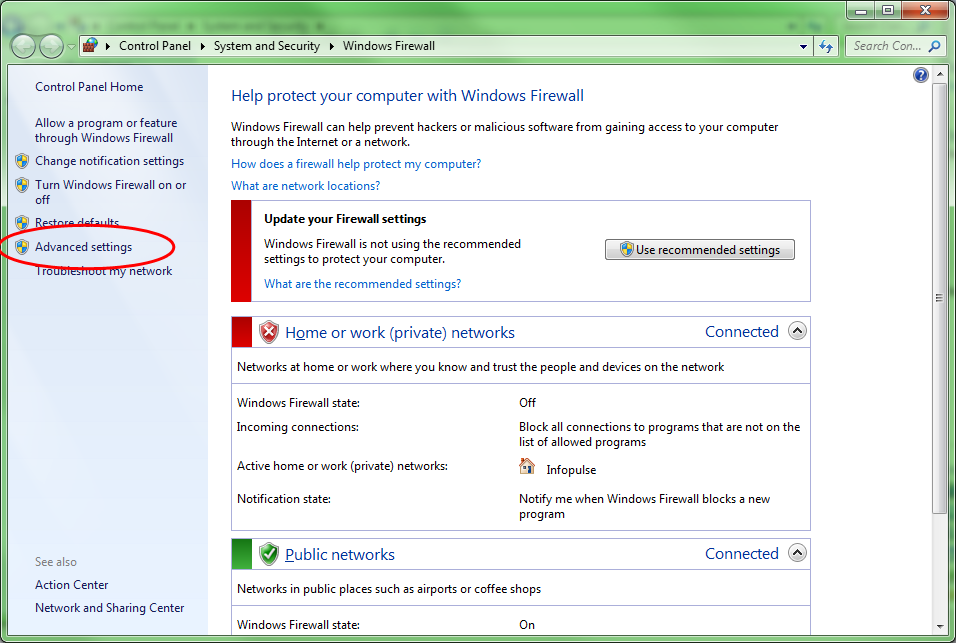Expand arrow before Control Panel breadcrumb
Screen dimensions: 956x643
[x=108, y=46]
